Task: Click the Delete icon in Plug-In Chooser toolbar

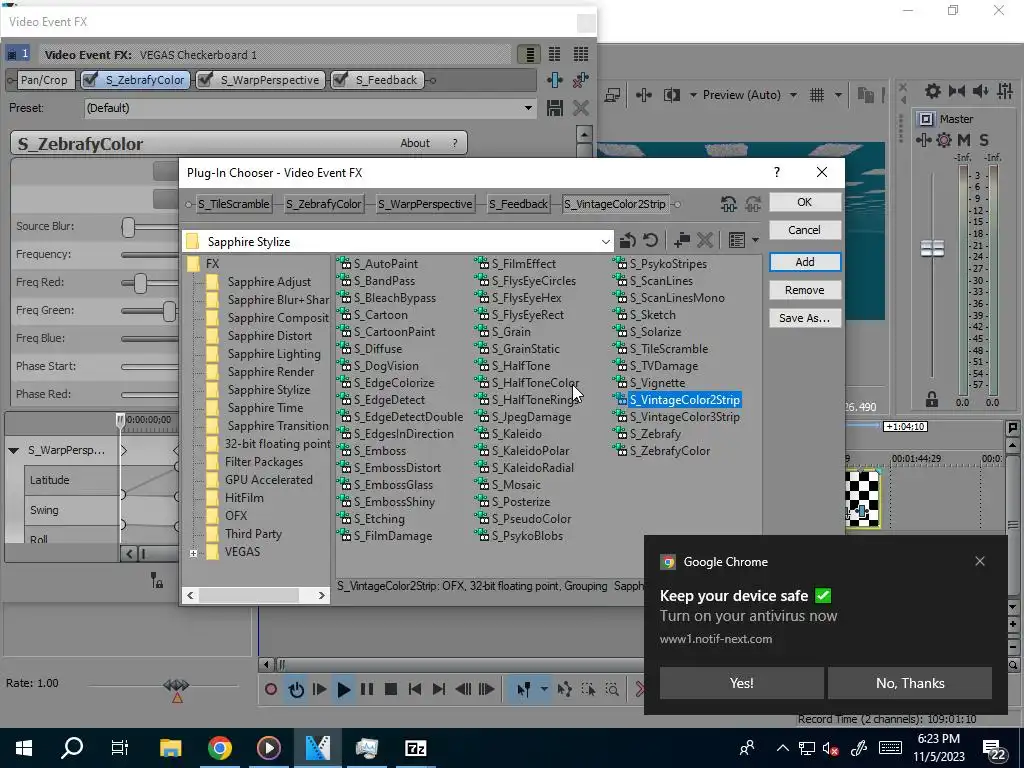Action: [705, 241]
